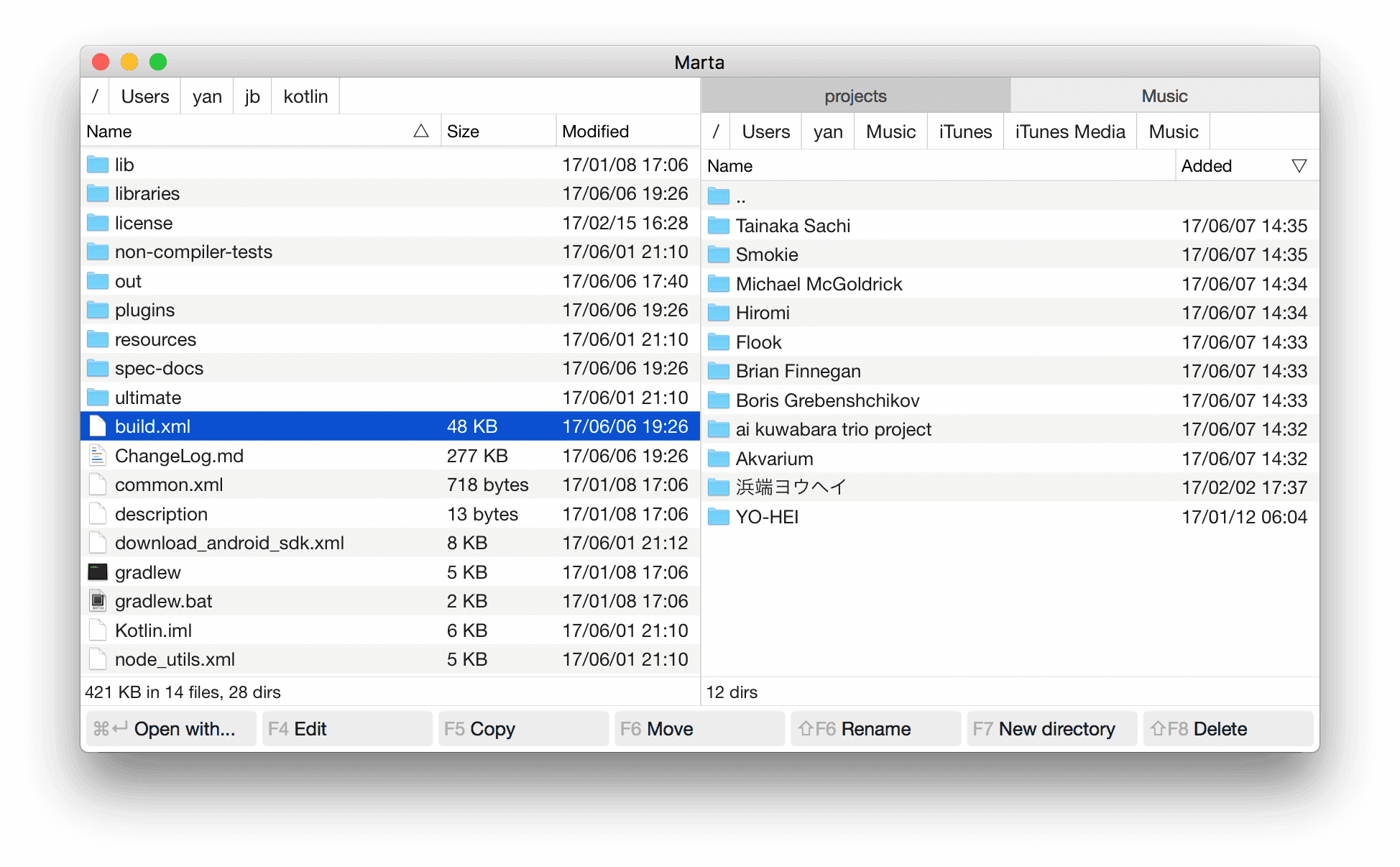This screenshot has height=867, width=1400.
Task: Click the Kotlin.iml file icon
Action: click(x=98, y=630)
